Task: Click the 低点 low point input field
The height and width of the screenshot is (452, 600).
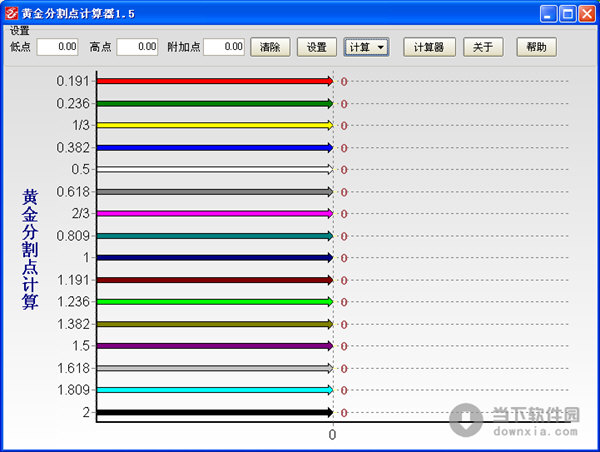Action: 57,47
